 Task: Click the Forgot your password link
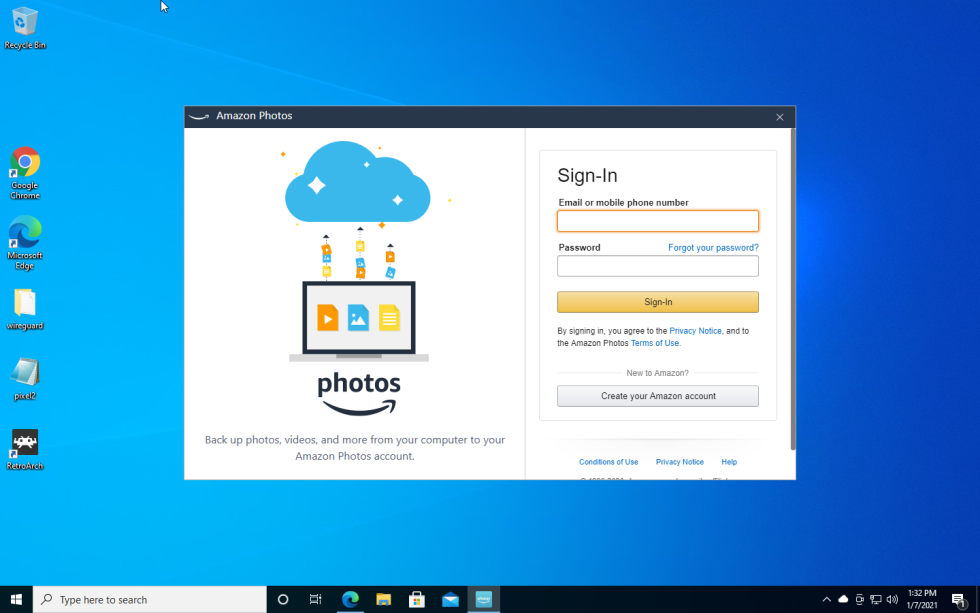pyautogui.click(x=713, y=247)
